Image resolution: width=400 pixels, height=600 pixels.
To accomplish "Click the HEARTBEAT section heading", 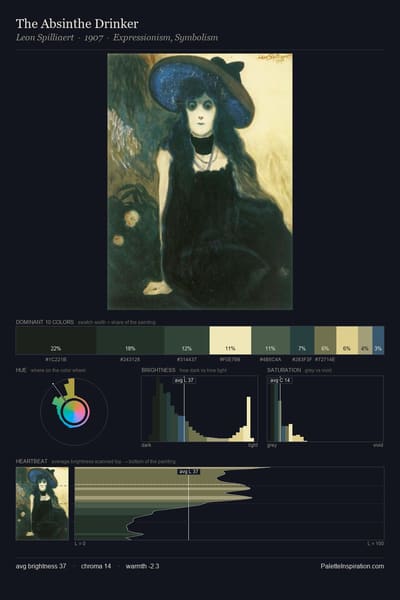I will click(x=32, y=461).
